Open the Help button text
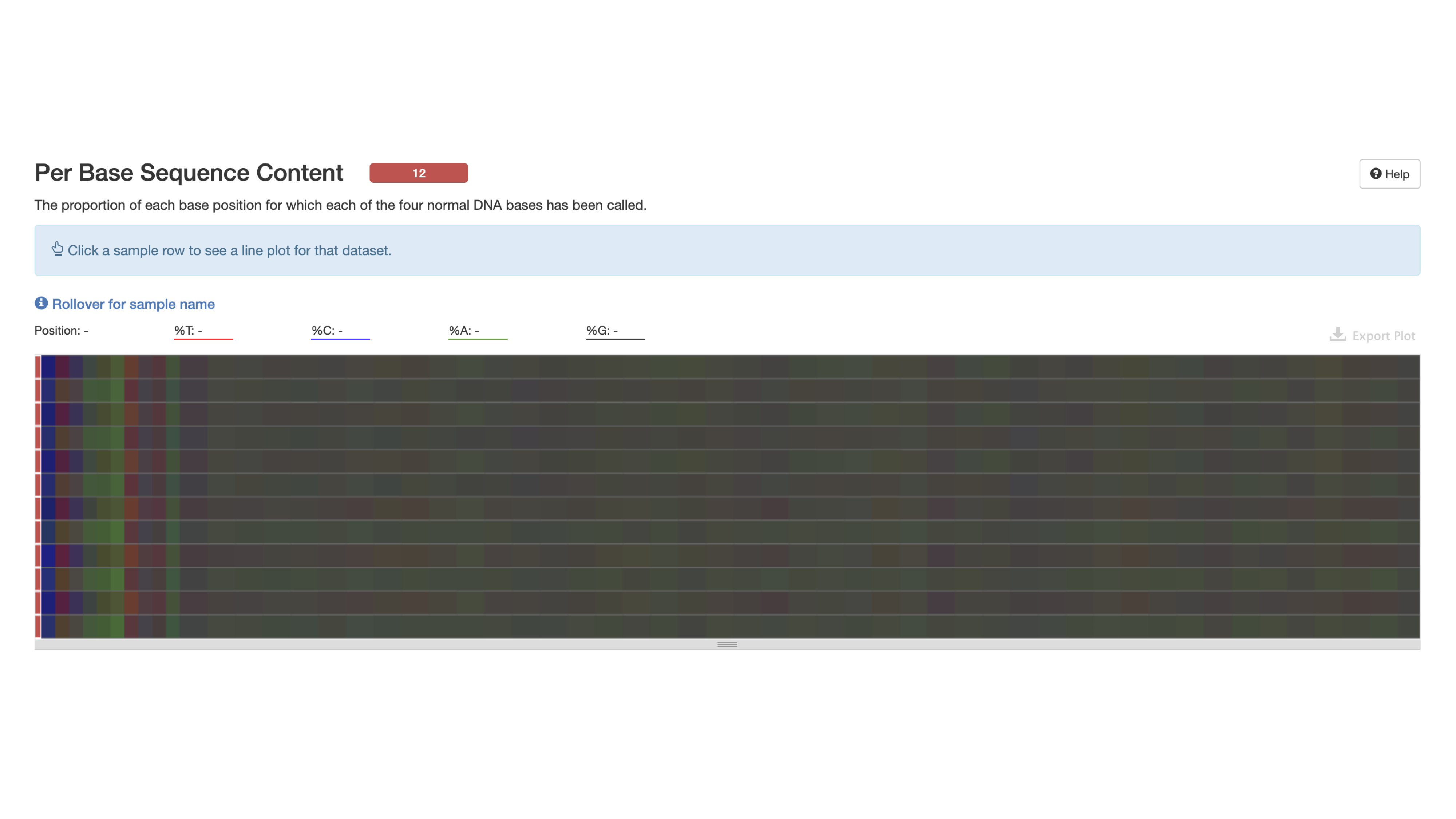 (1397, 174)
